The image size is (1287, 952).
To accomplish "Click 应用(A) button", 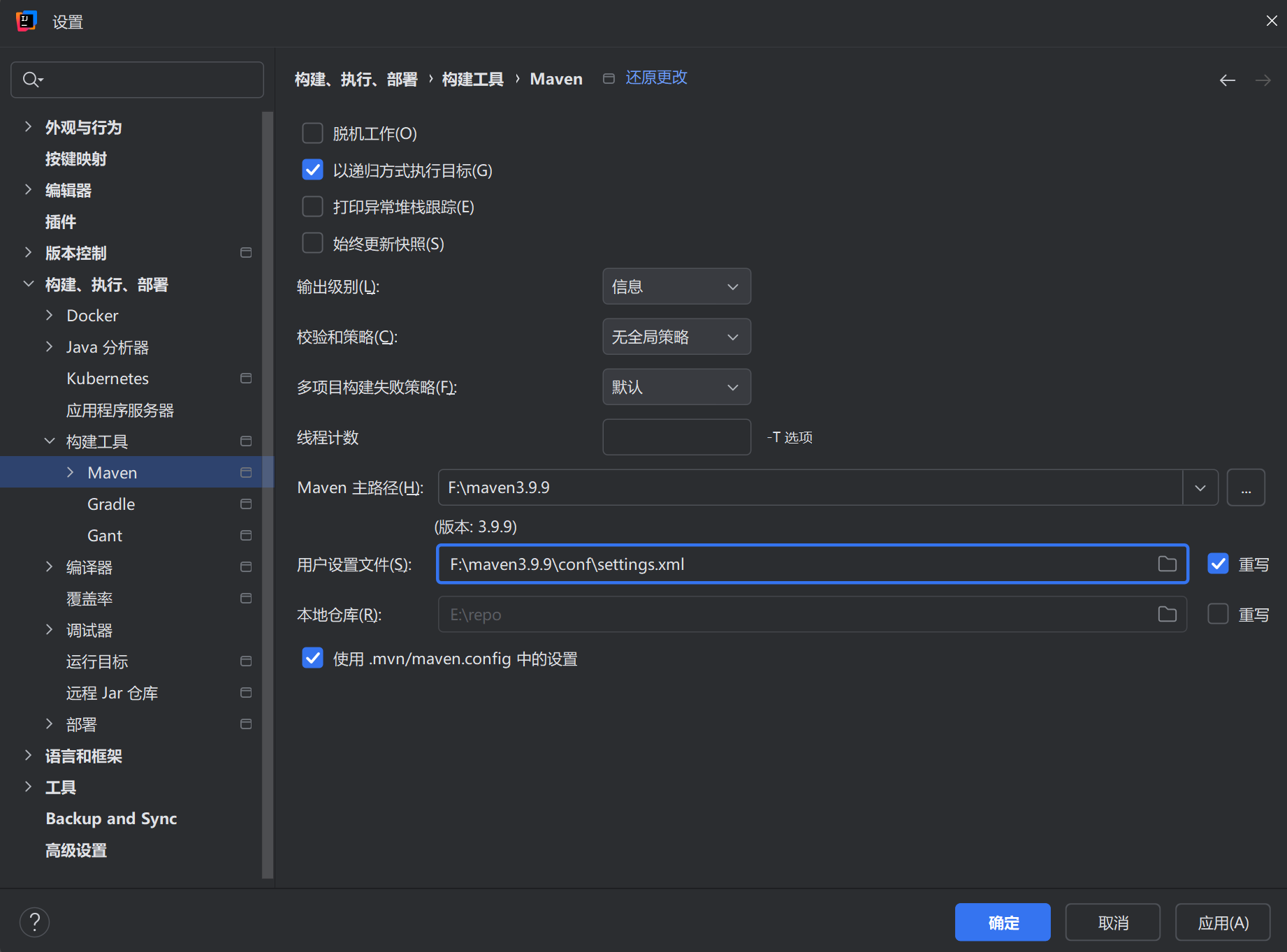I will pos(1223,922).
